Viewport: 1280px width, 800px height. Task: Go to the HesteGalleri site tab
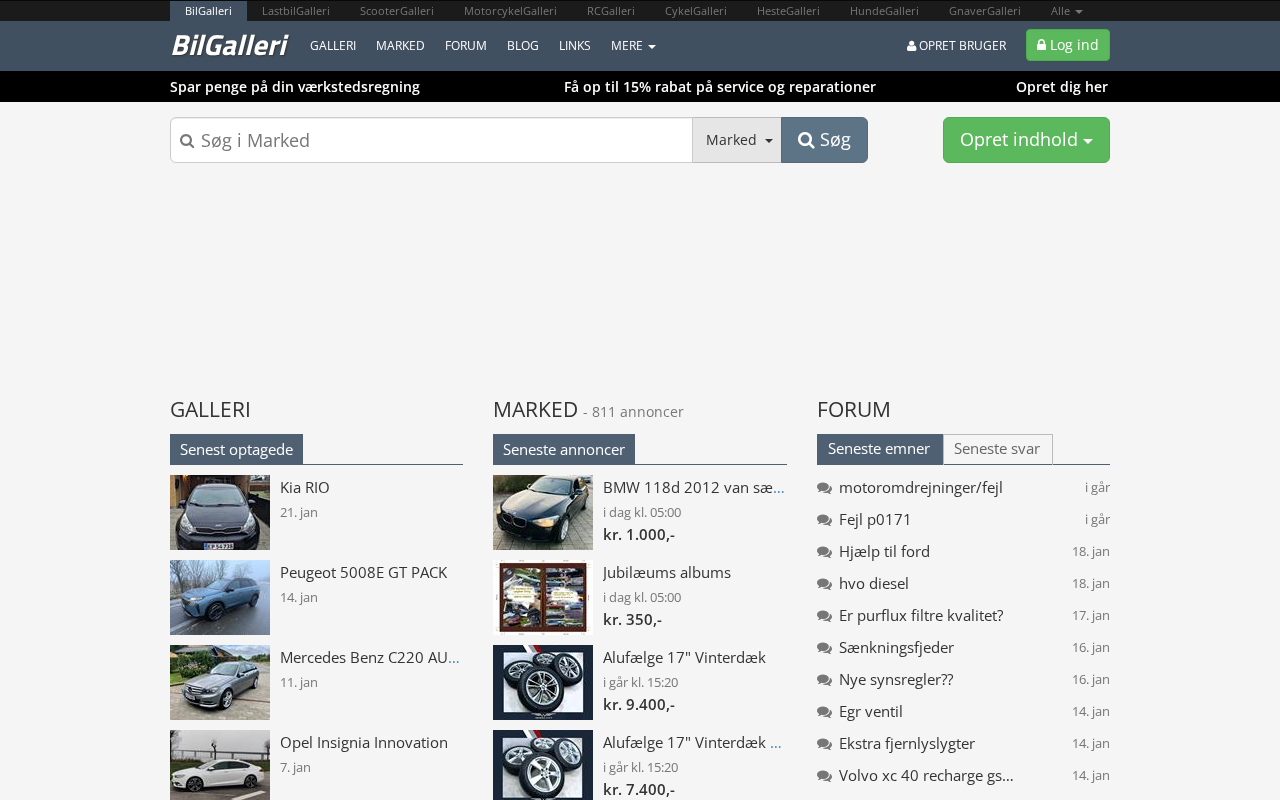point(788,11)
